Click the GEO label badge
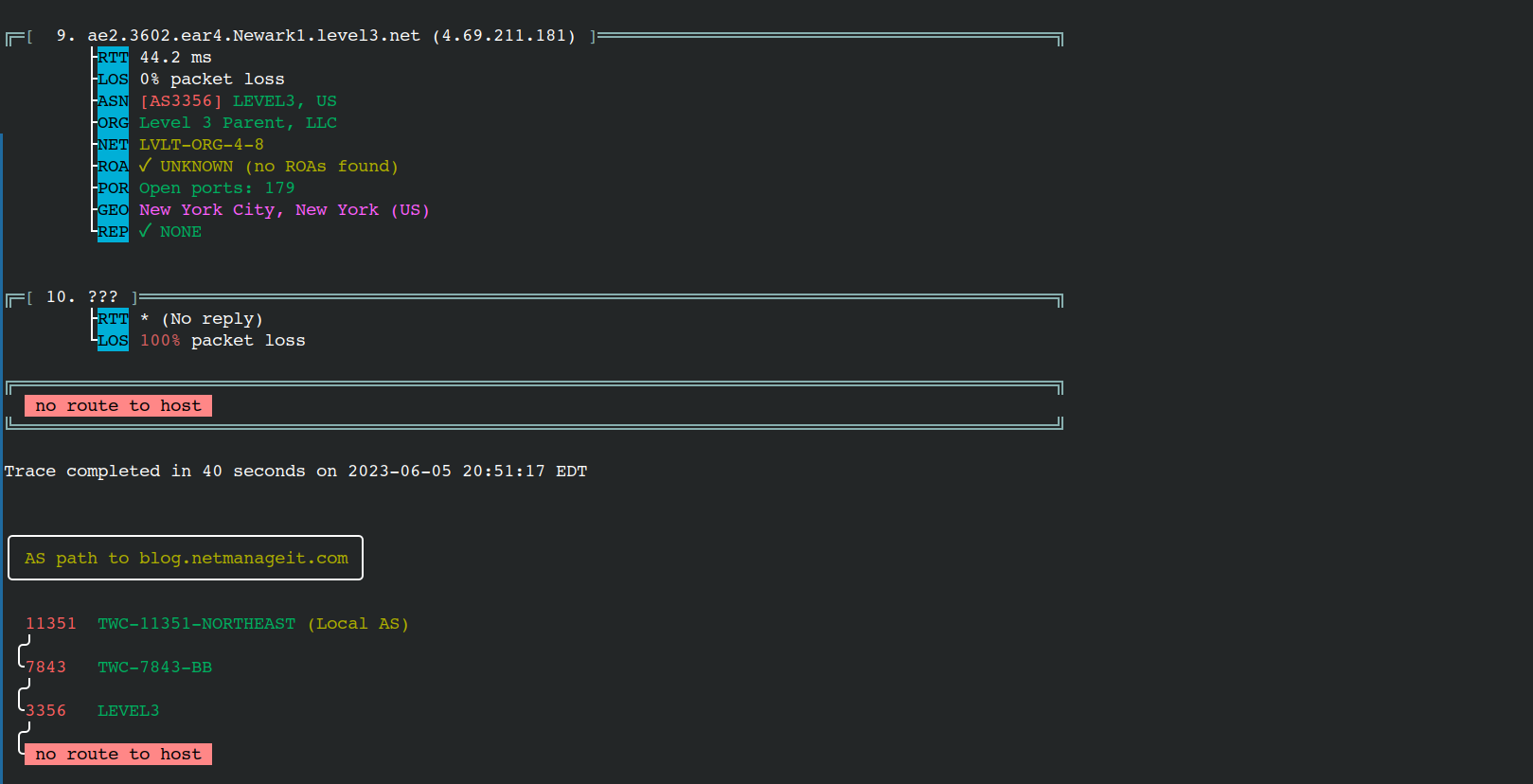Screen dimensions: 1533x784 (113, 210)
